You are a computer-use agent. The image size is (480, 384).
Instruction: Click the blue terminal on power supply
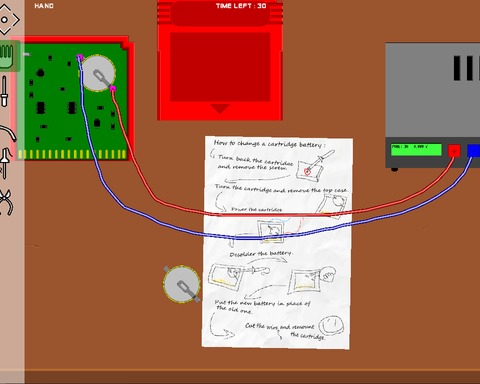pos(474,150)
